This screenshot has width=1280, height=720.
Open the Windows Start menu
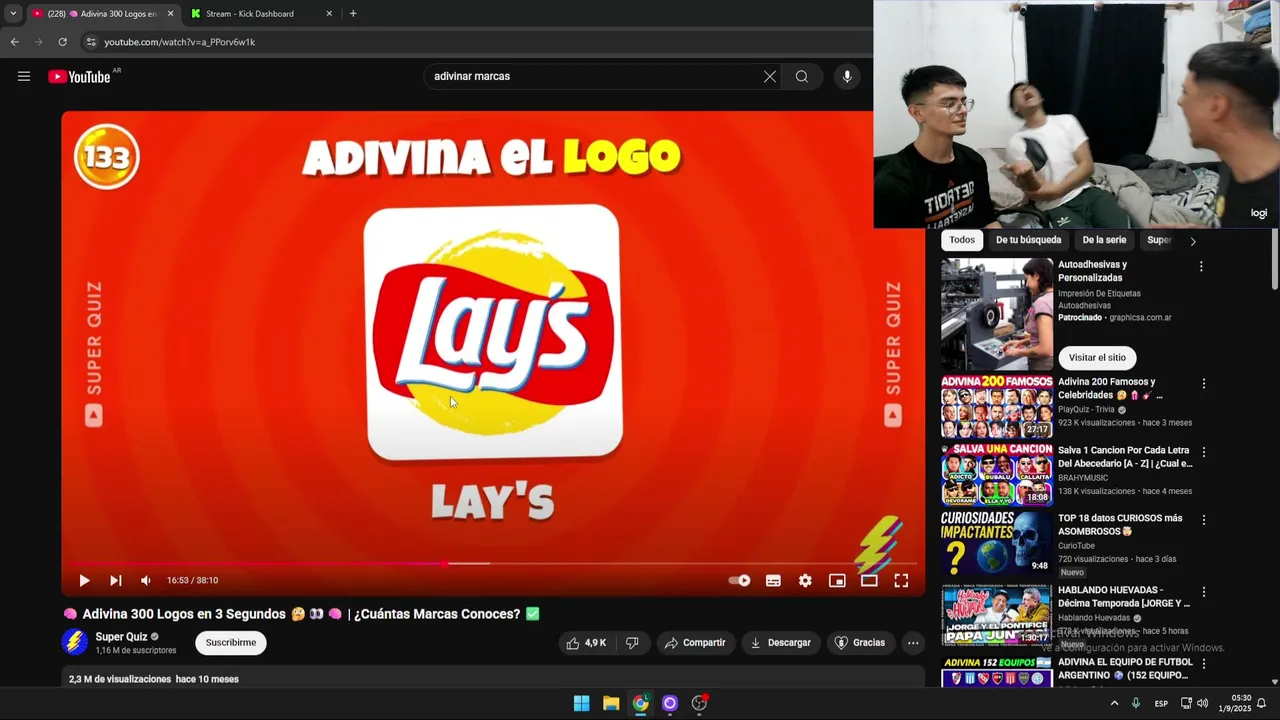pos(581,703)
